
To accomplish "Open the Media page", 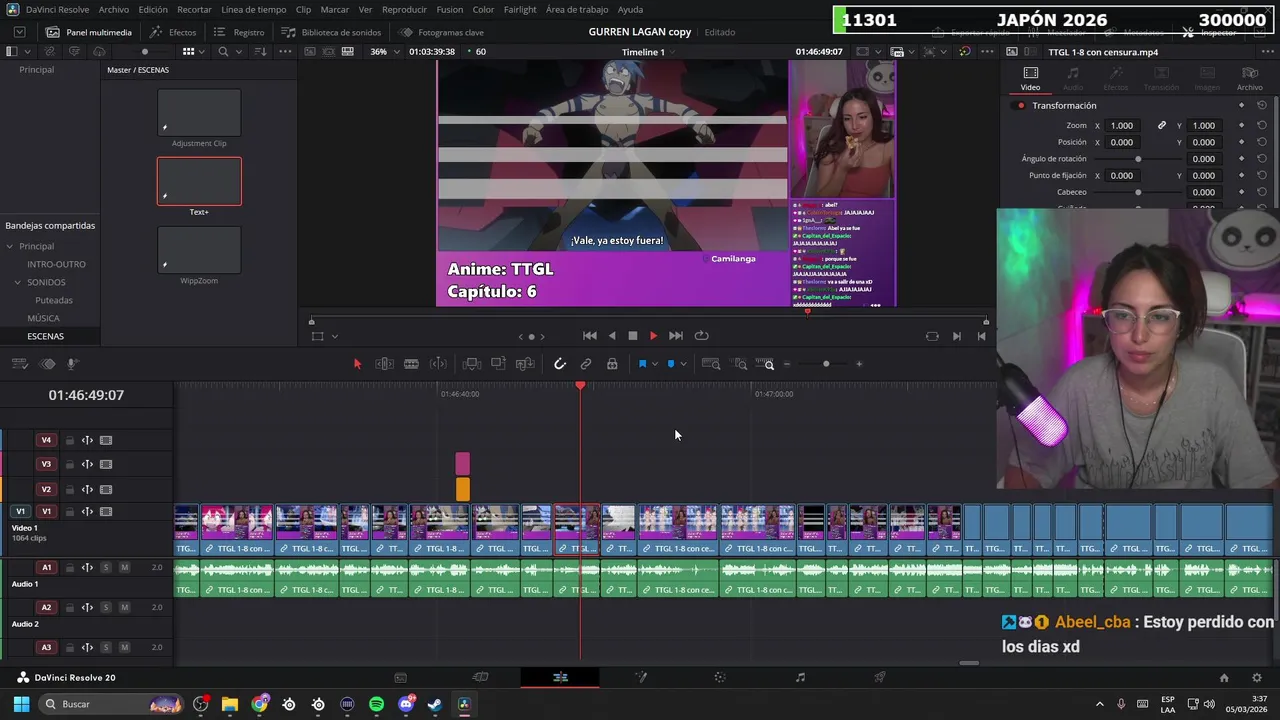I will coord(401,677).
